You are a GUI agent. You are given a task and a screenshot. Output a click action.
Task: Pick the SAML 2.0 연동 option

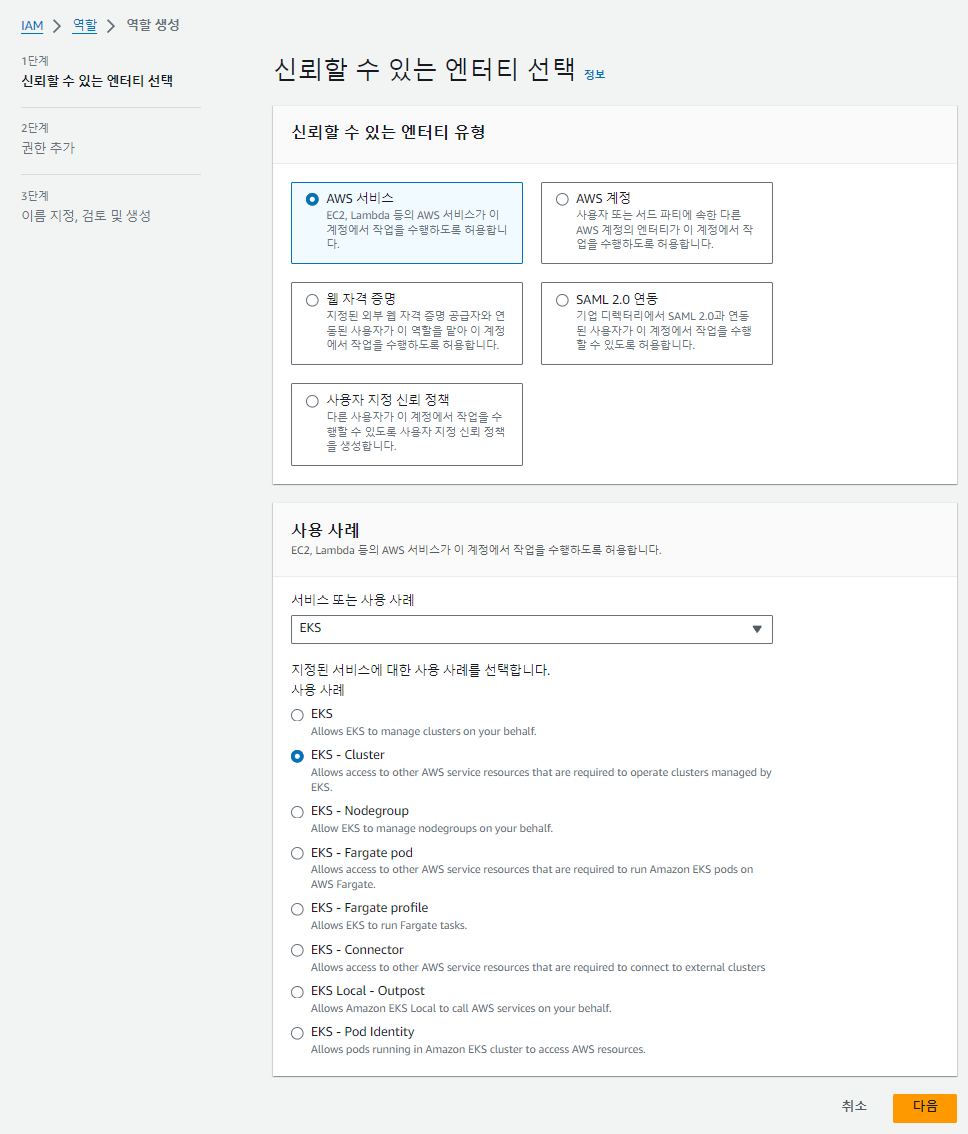tap(562, 300)
